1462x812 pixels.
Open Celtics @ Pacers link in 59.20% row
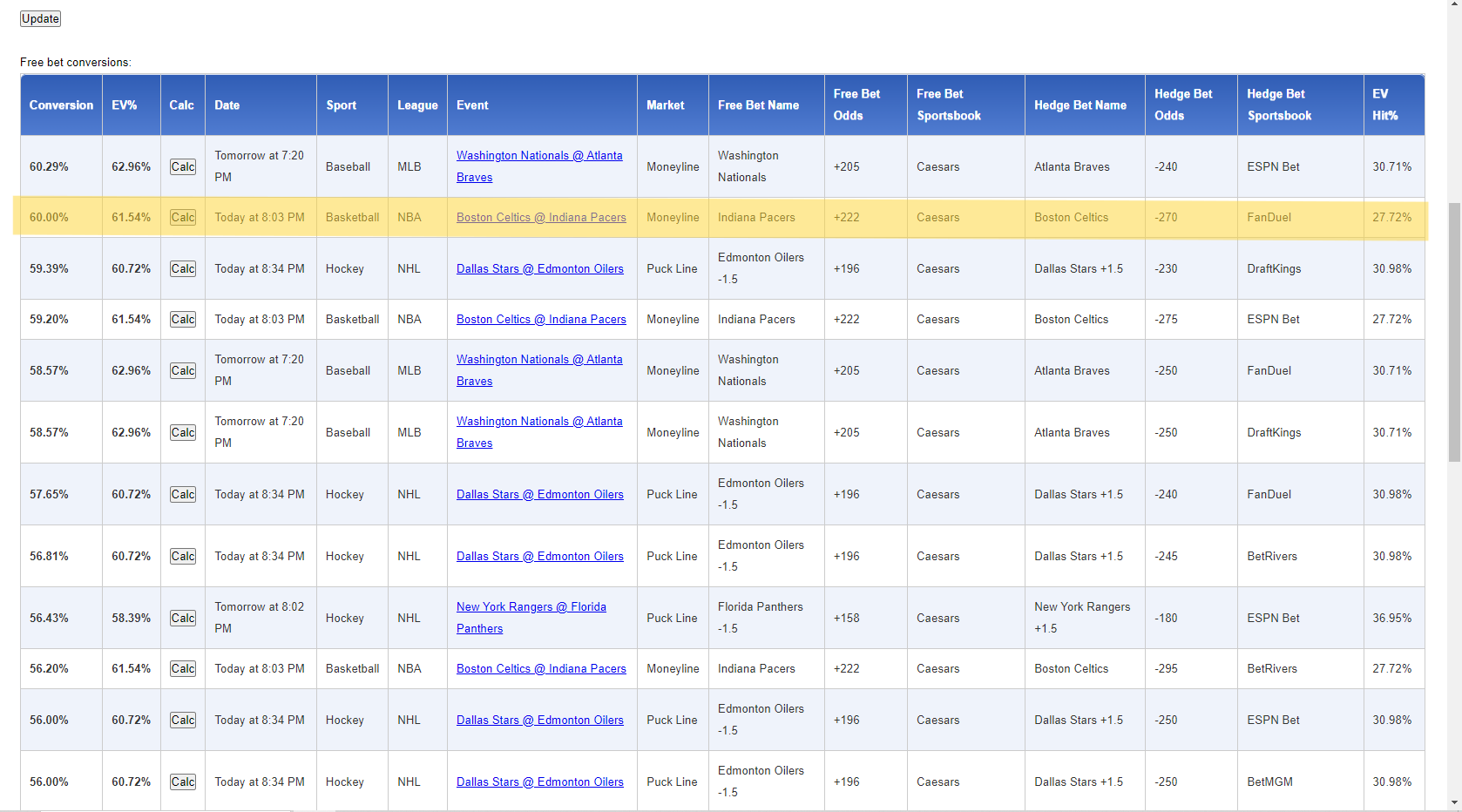coord(541,319)
